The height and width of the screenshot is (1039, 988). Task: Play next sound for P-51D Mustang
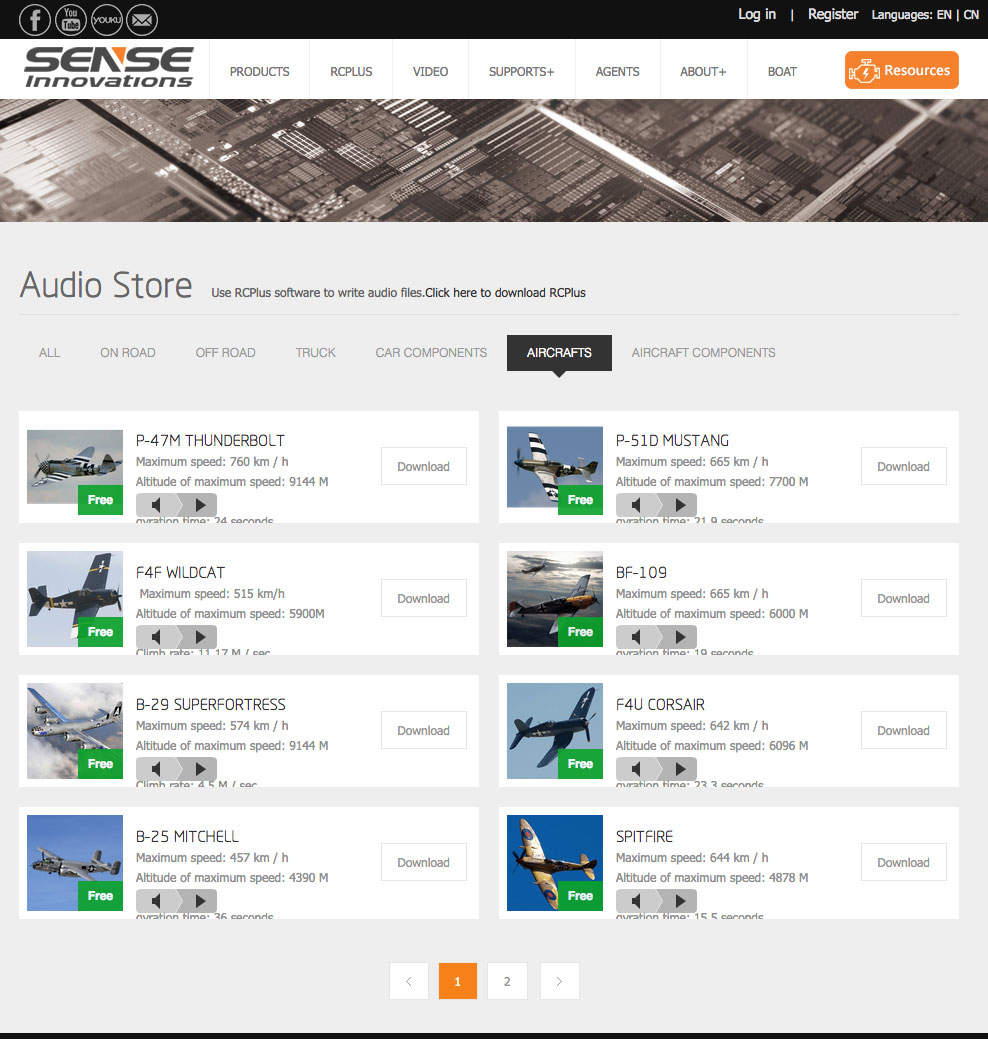coord(679,505)
